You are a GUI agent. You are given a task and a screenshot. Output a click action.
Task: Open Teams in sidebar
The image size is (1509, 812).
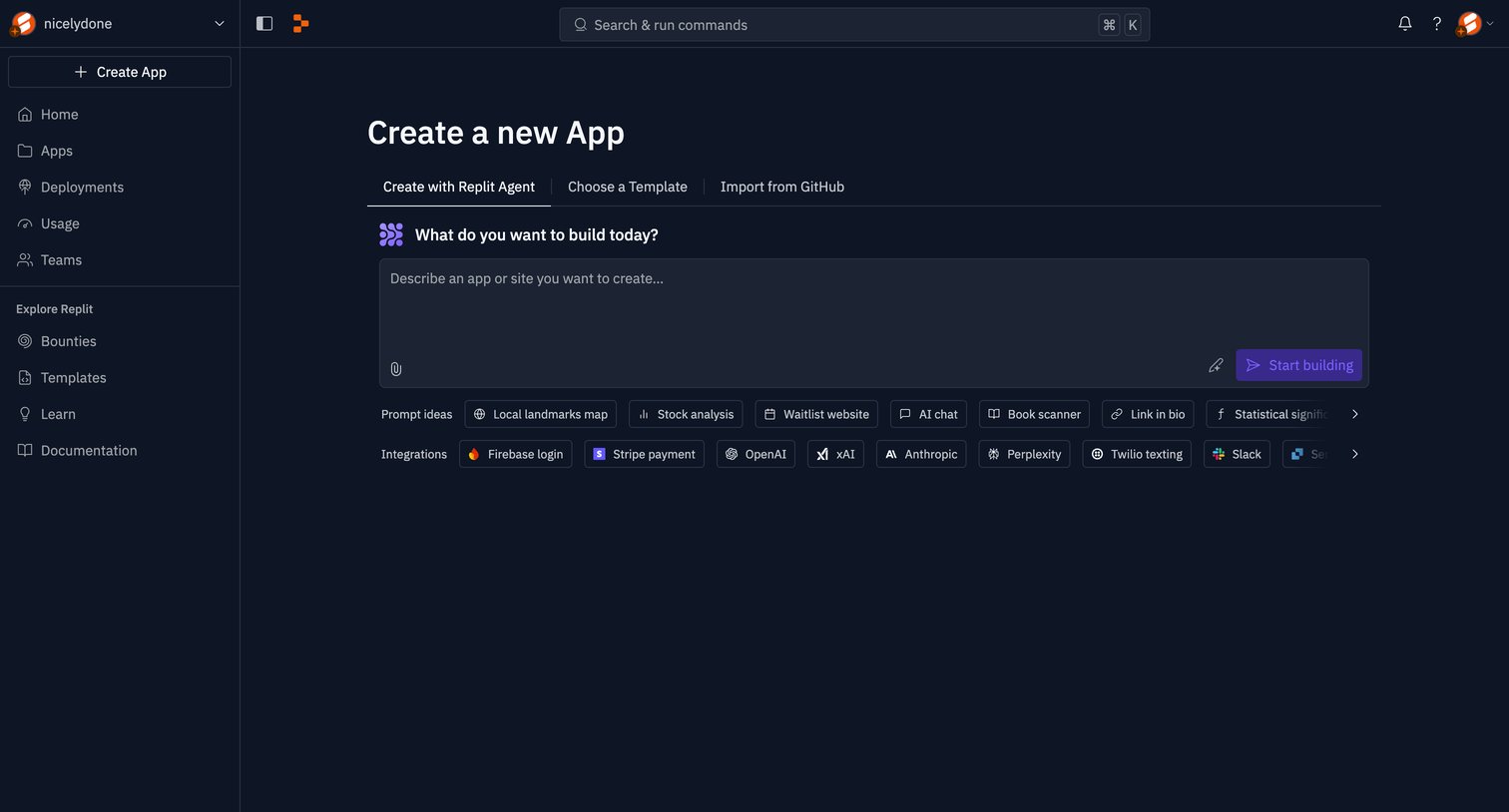point(120,260)
